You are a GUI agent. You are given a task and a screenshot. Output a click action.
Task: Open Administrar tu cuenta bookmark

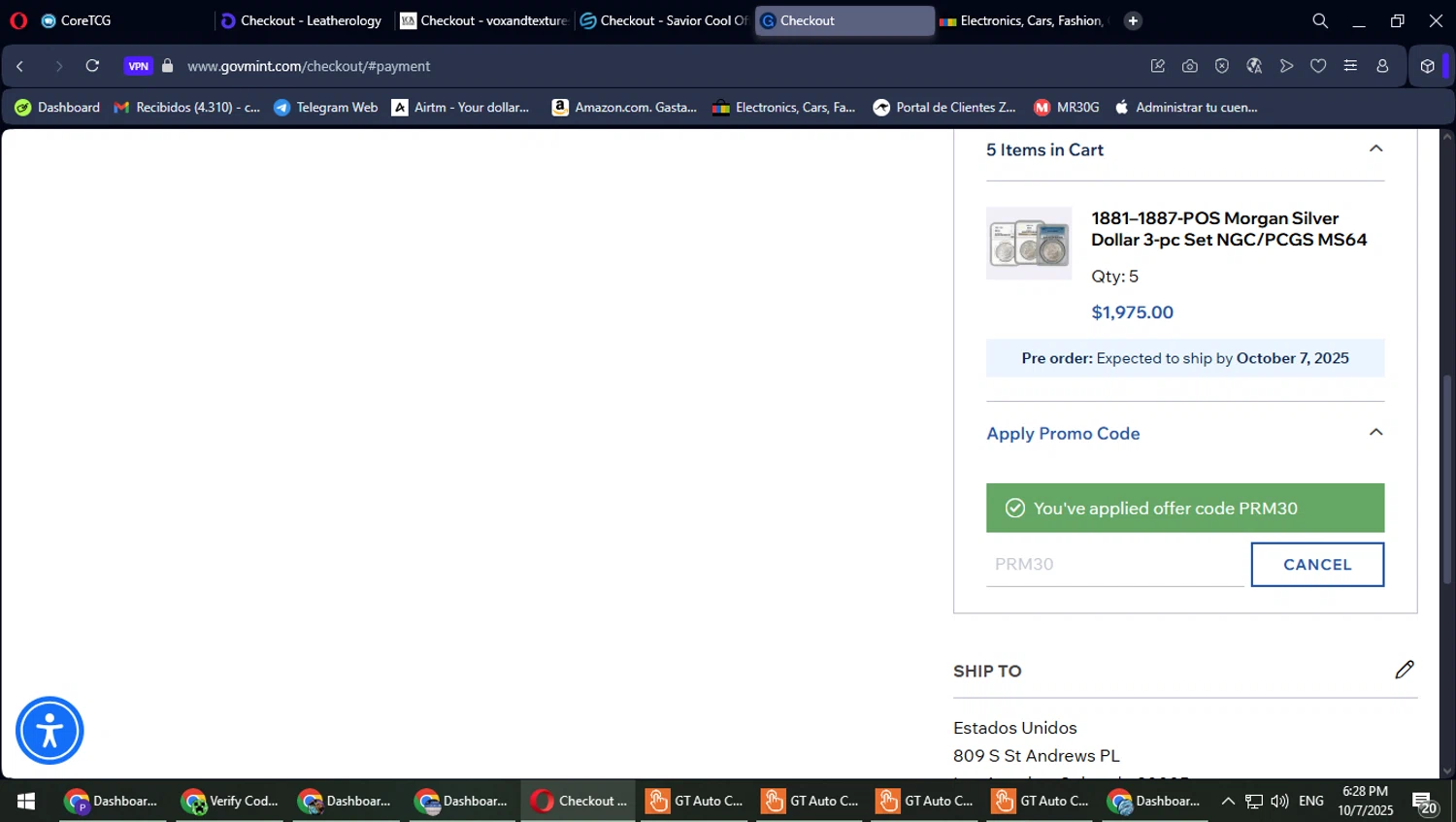coord(1186,108)
